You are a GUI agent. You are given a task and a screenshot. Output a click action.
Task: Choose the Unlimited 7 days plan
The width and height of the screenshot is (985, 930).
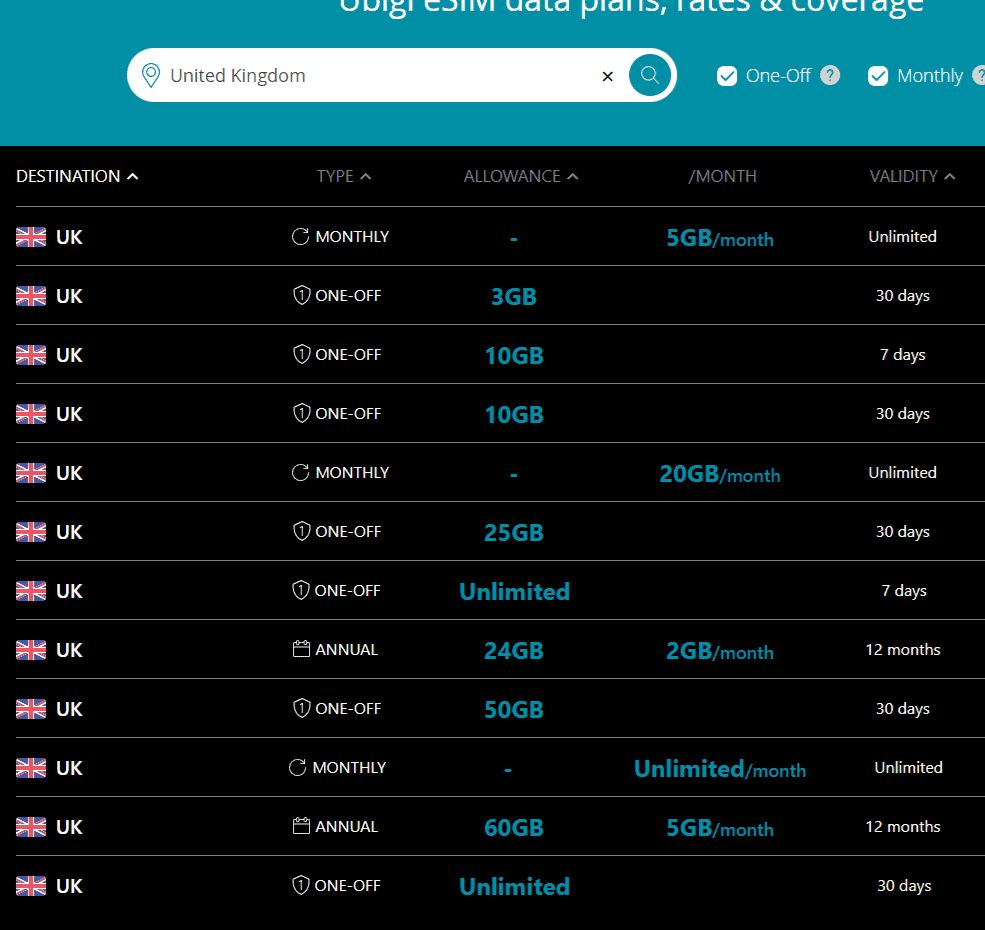pos(514,592)
